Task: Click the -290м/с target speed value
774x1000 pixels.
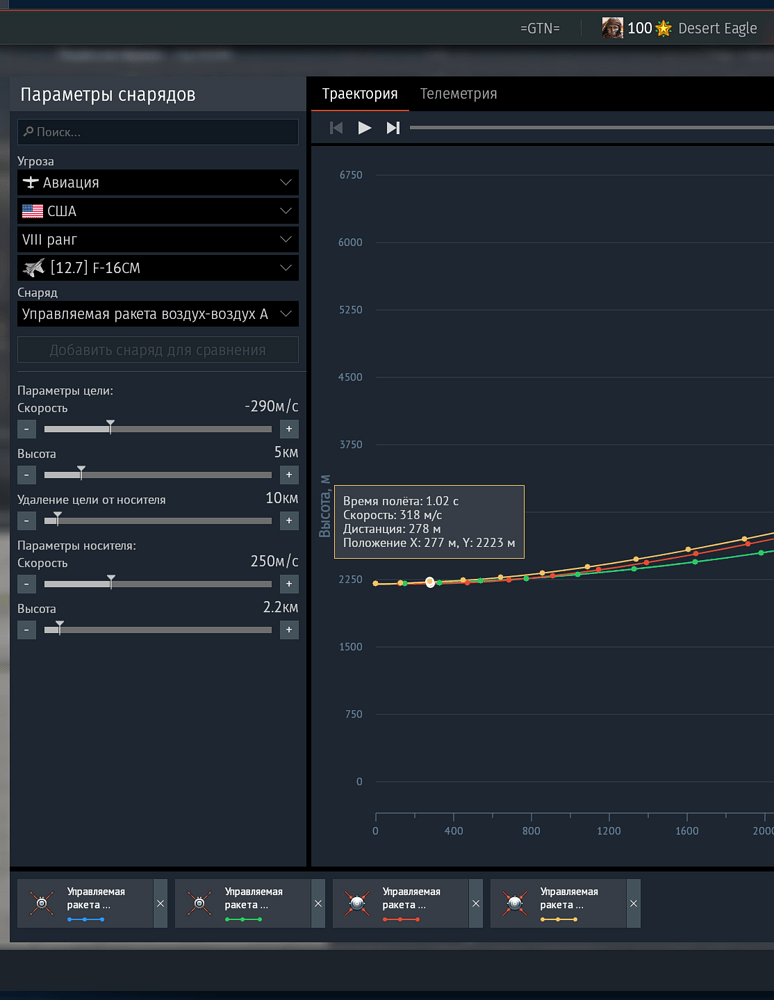Action: pyautogui.click(x=271, y=406)
